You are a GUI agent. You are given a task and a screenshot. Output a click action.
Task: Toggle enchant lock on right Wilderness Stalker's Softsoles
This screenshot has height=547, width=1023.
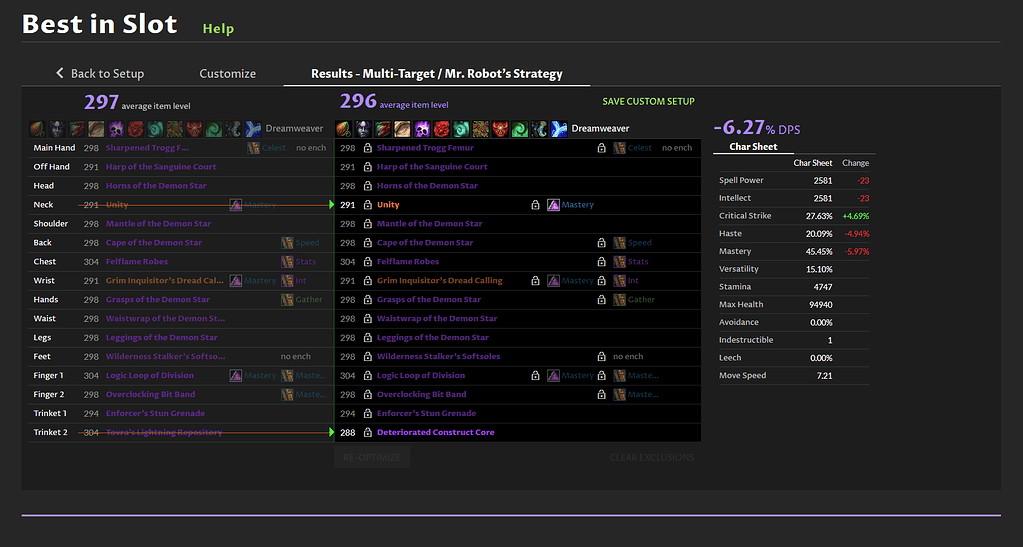(x=601, y=357)
